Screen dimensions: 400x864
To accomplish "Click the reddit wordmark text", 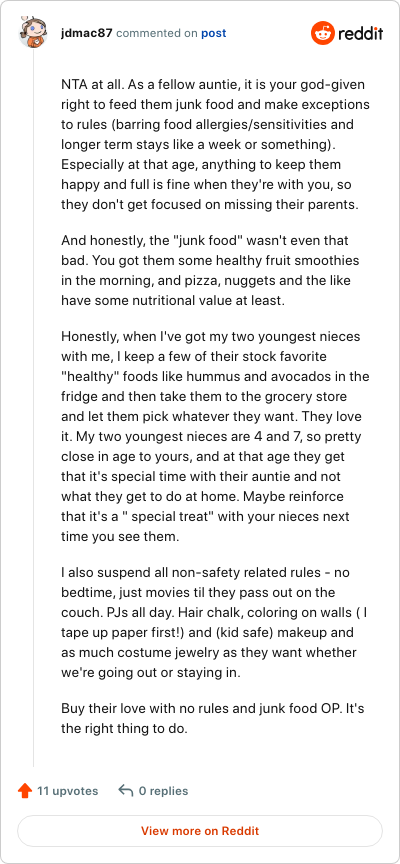I will [360, 34].
